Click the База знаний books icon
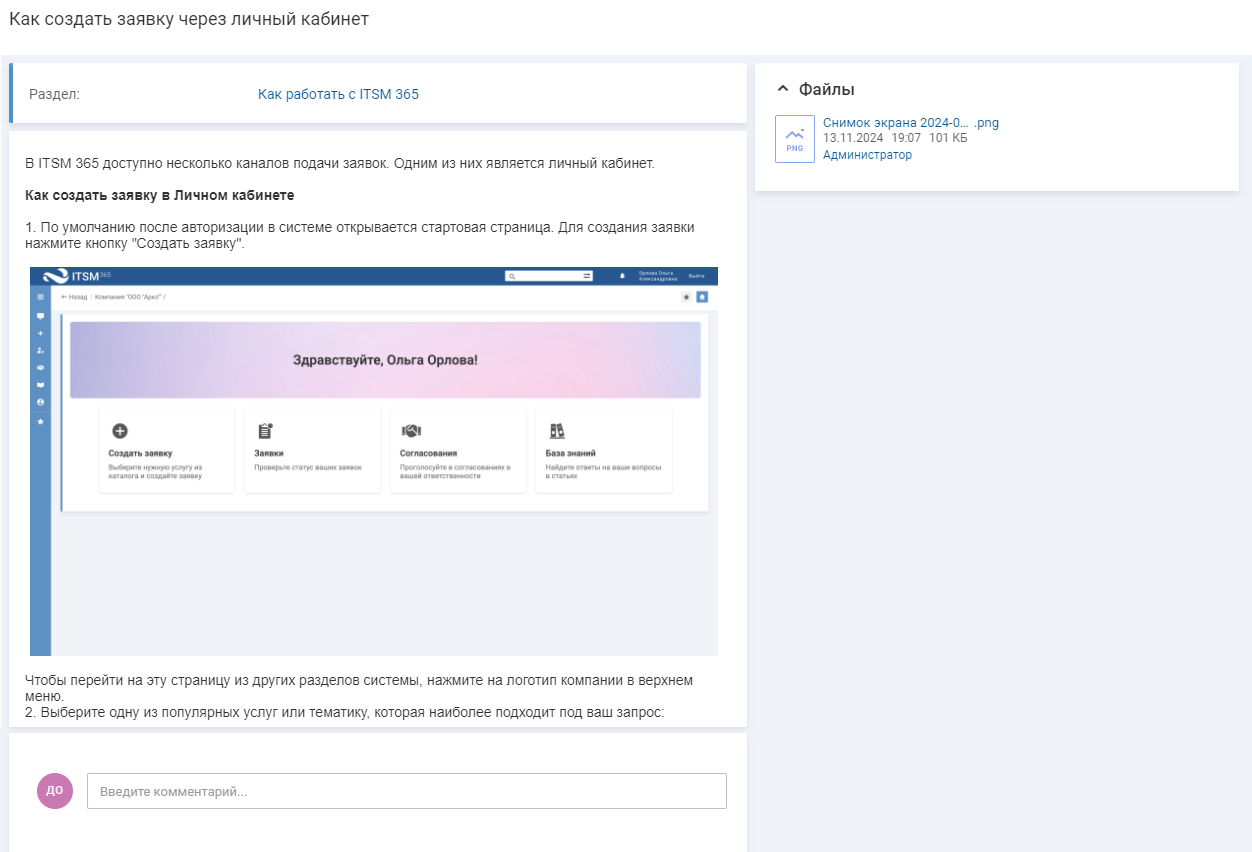 (x=557, y=431)
